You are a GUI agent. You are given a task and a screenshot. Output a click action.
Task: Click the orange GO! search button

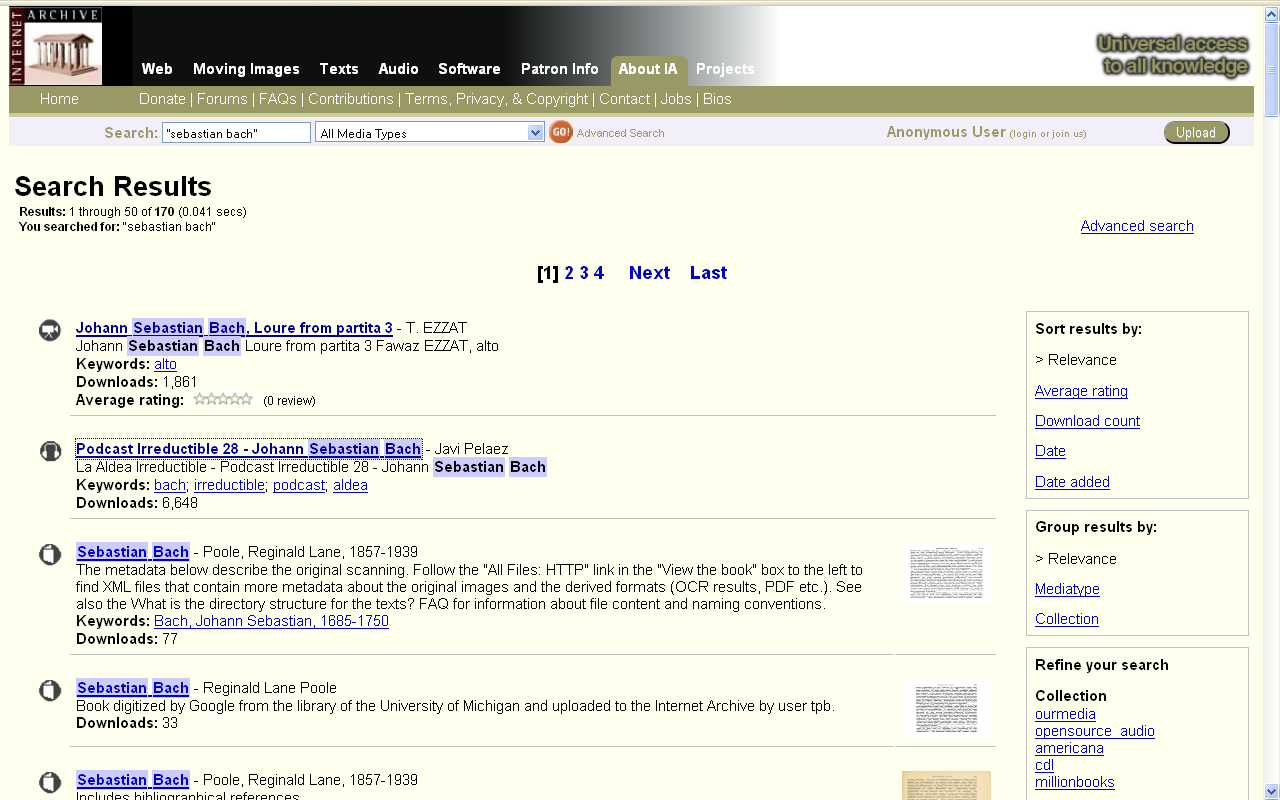[x=561, y=132]
